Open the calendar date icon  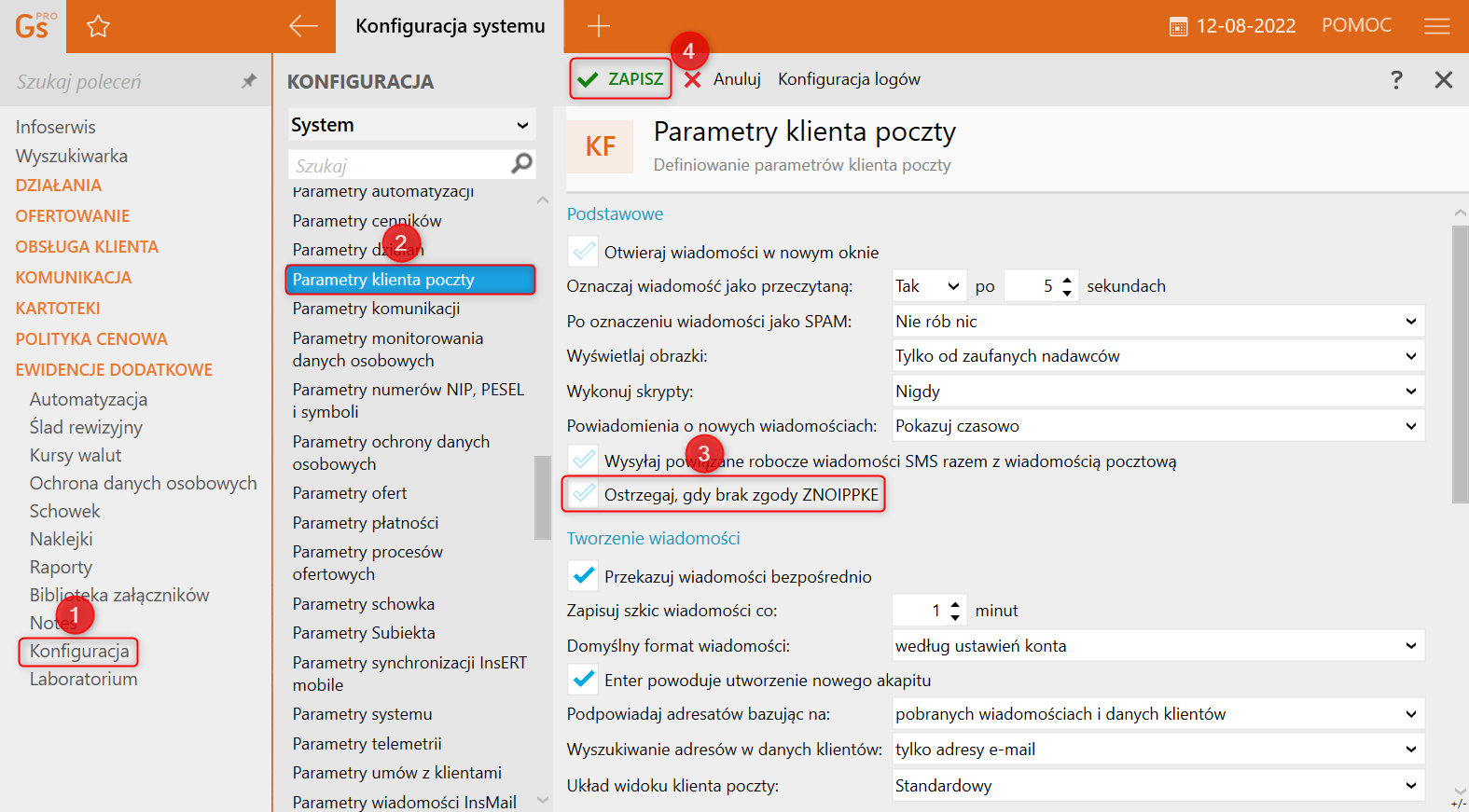point(1178,26)
